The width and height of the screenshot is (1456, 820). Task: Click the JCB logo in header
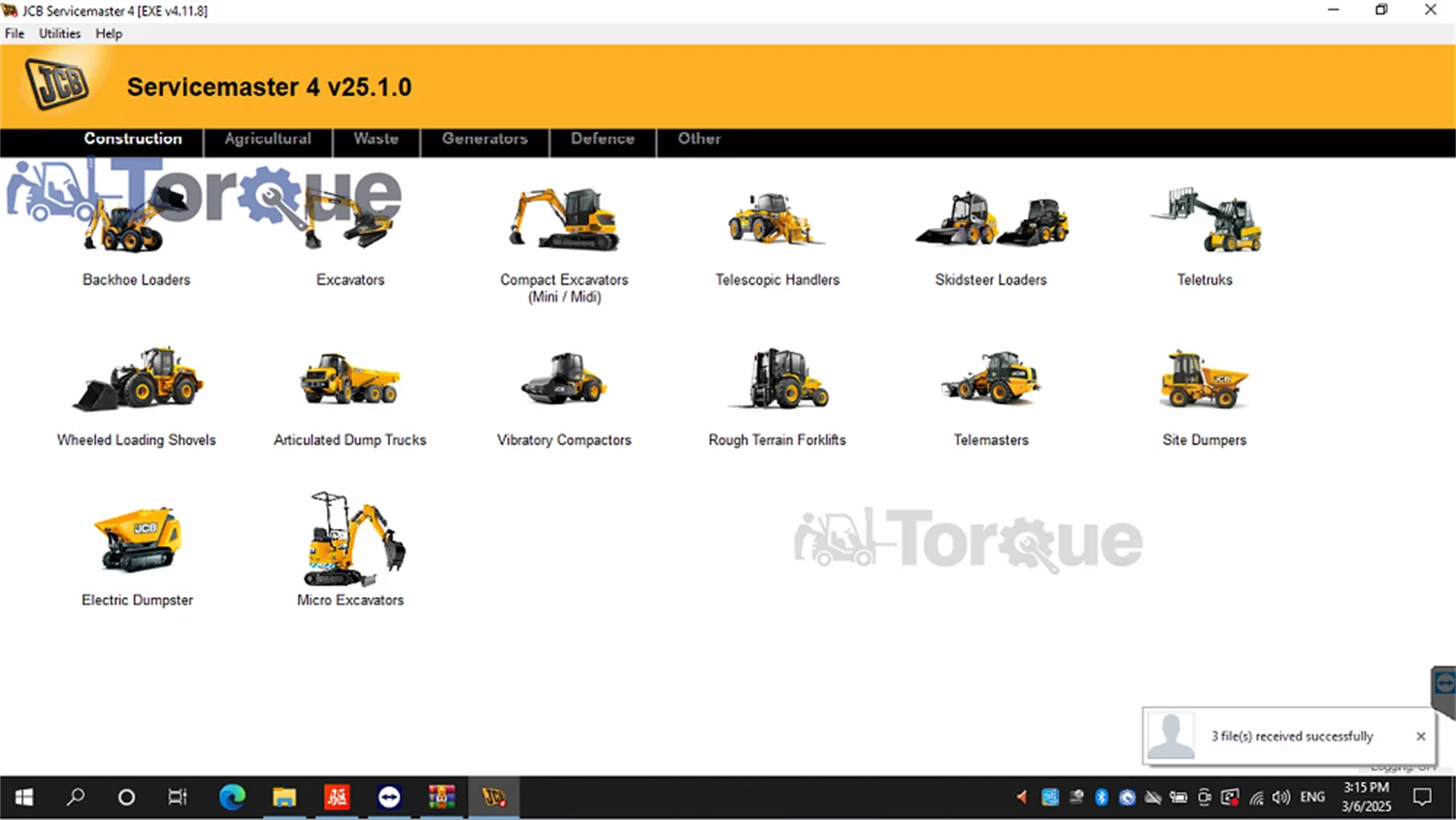tap(57, 84)
